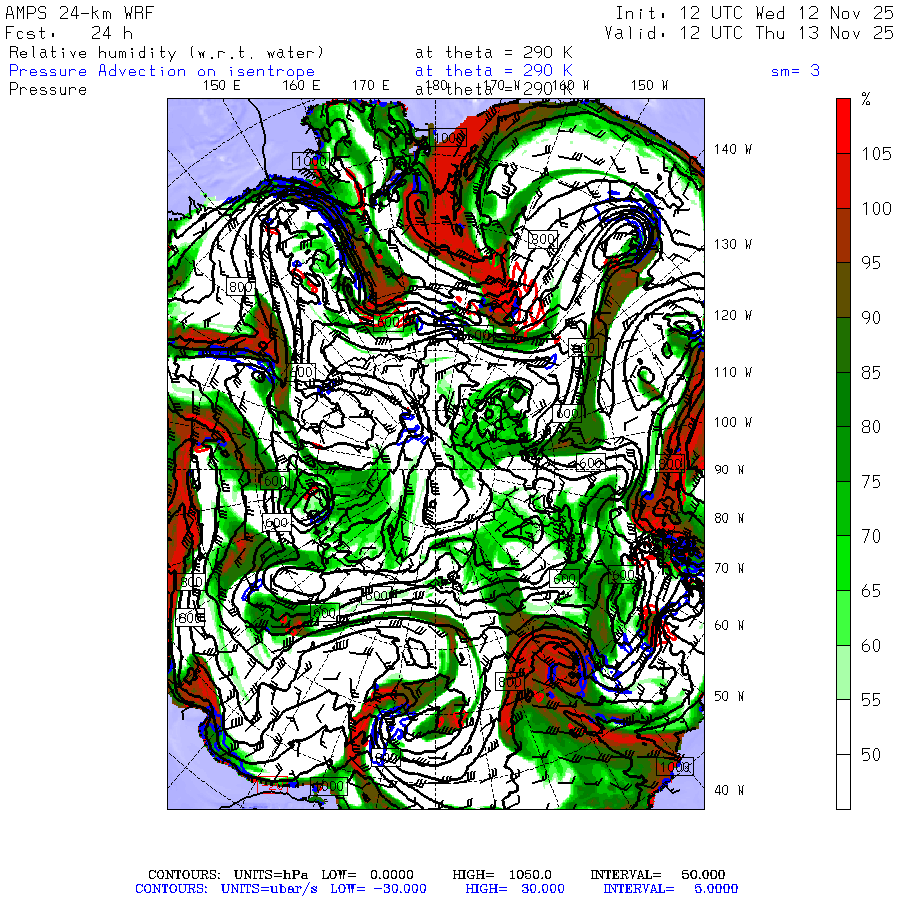900x900 pixels.
Task: Select the 'AMPS 24-km WRF' title text
Action: click(79, 13)
